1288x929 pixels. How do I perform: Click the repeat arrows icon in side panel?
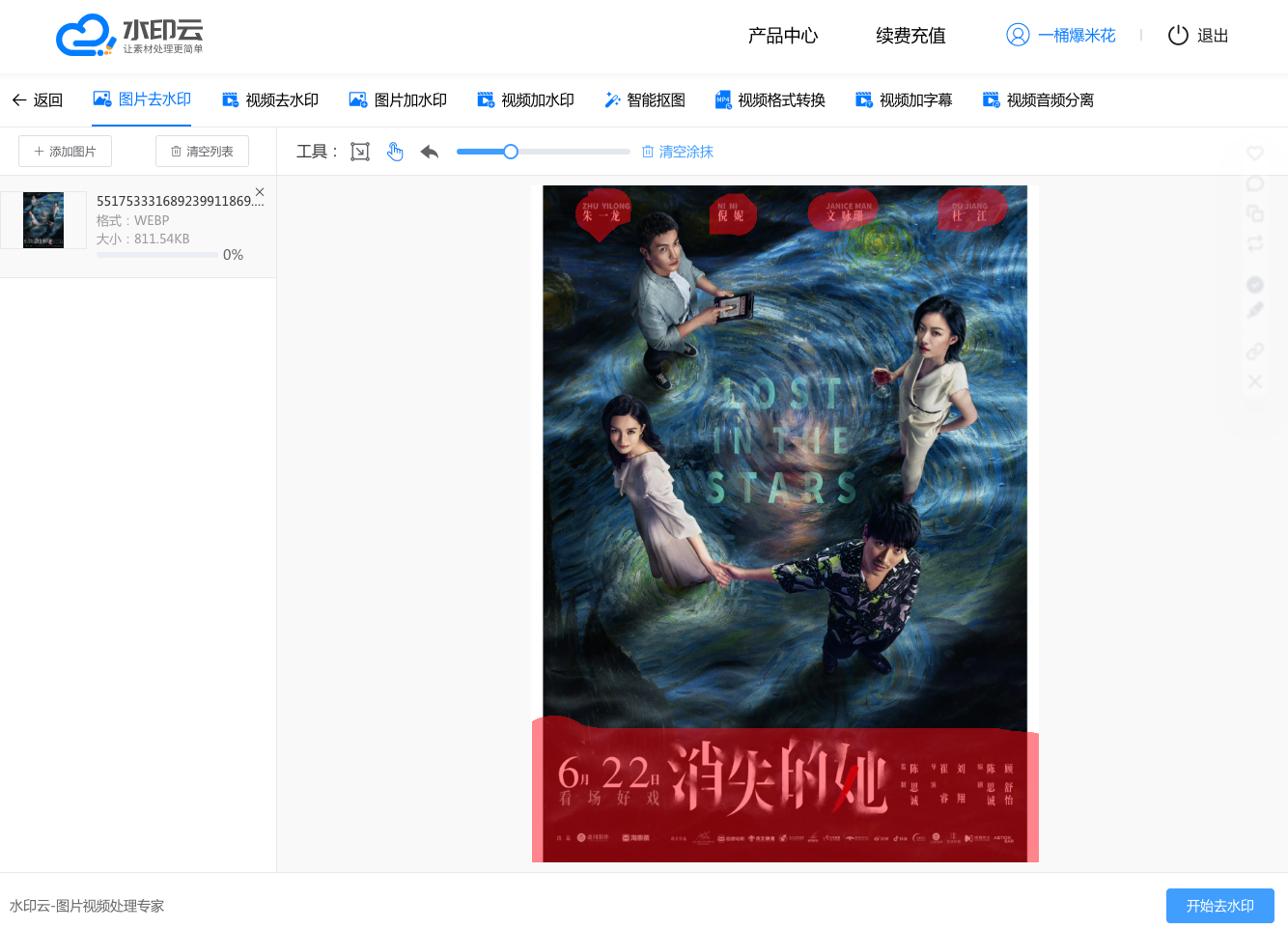1255,243
